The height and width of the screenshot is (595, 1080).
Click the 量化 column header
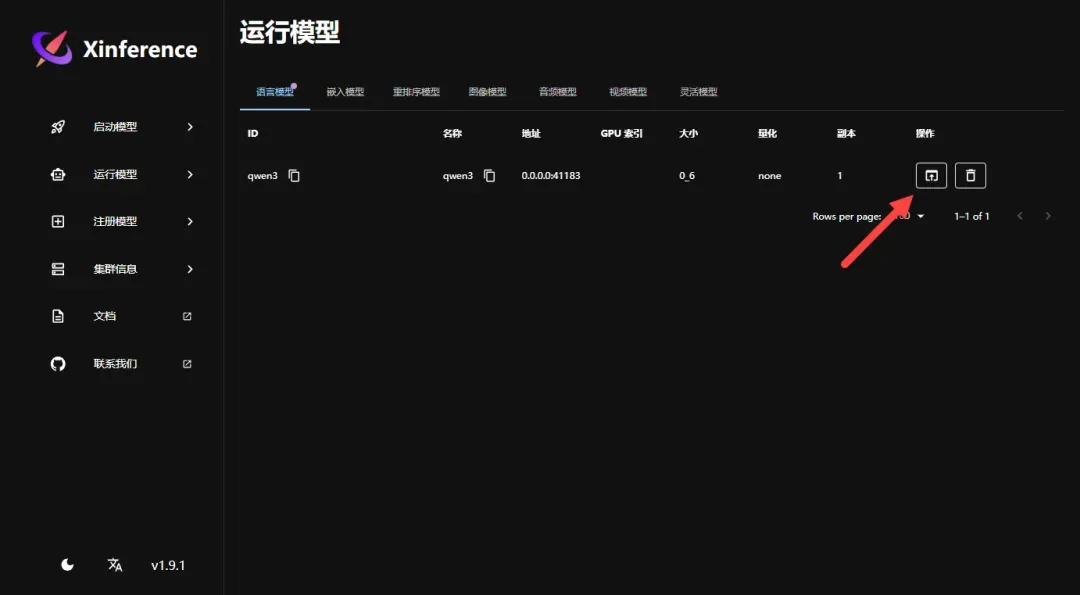[767, 134]
